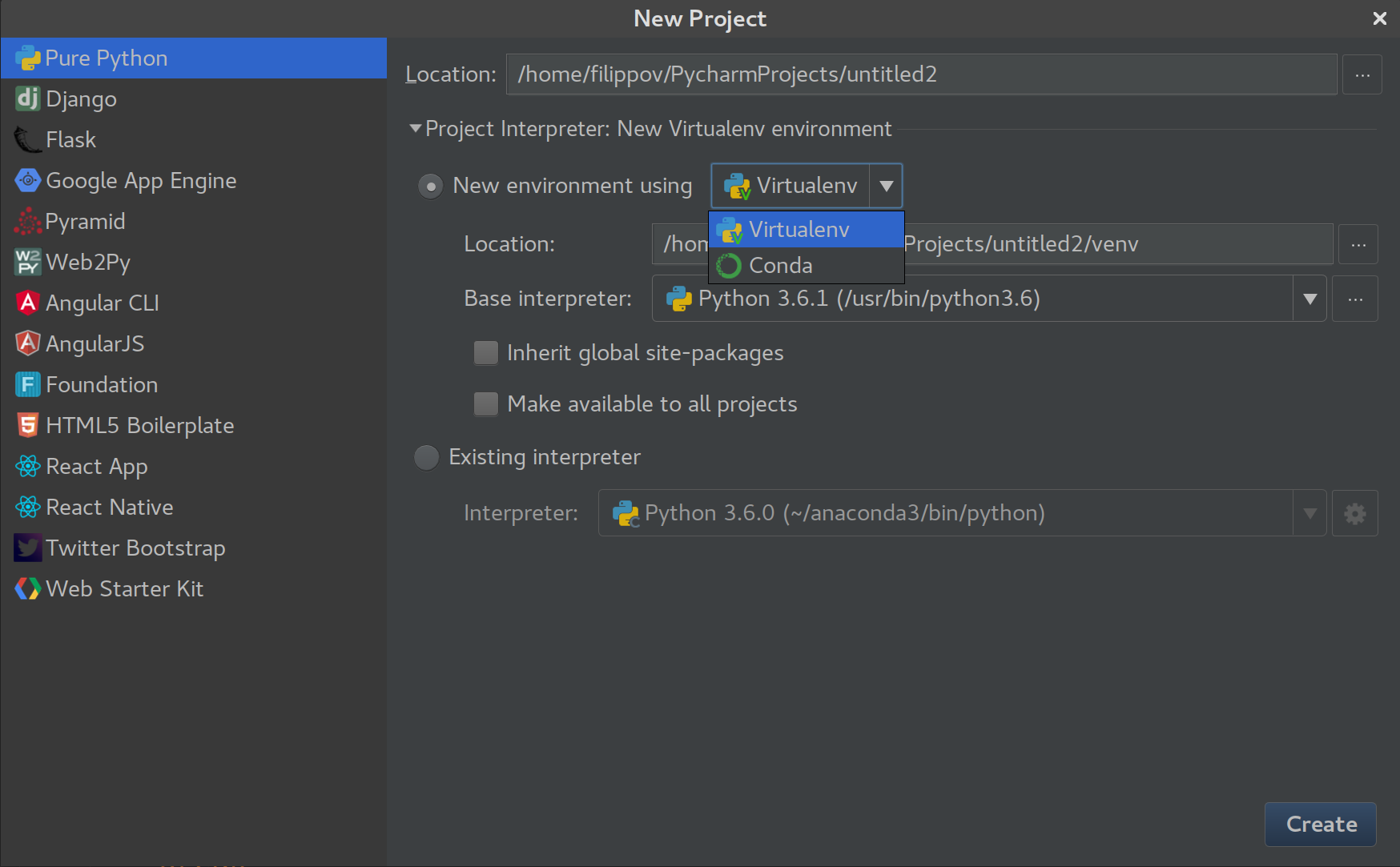1400x867 pixels.
Task: Click the React App atom icon
Action: pyautogui.click(x=28, y=467)
